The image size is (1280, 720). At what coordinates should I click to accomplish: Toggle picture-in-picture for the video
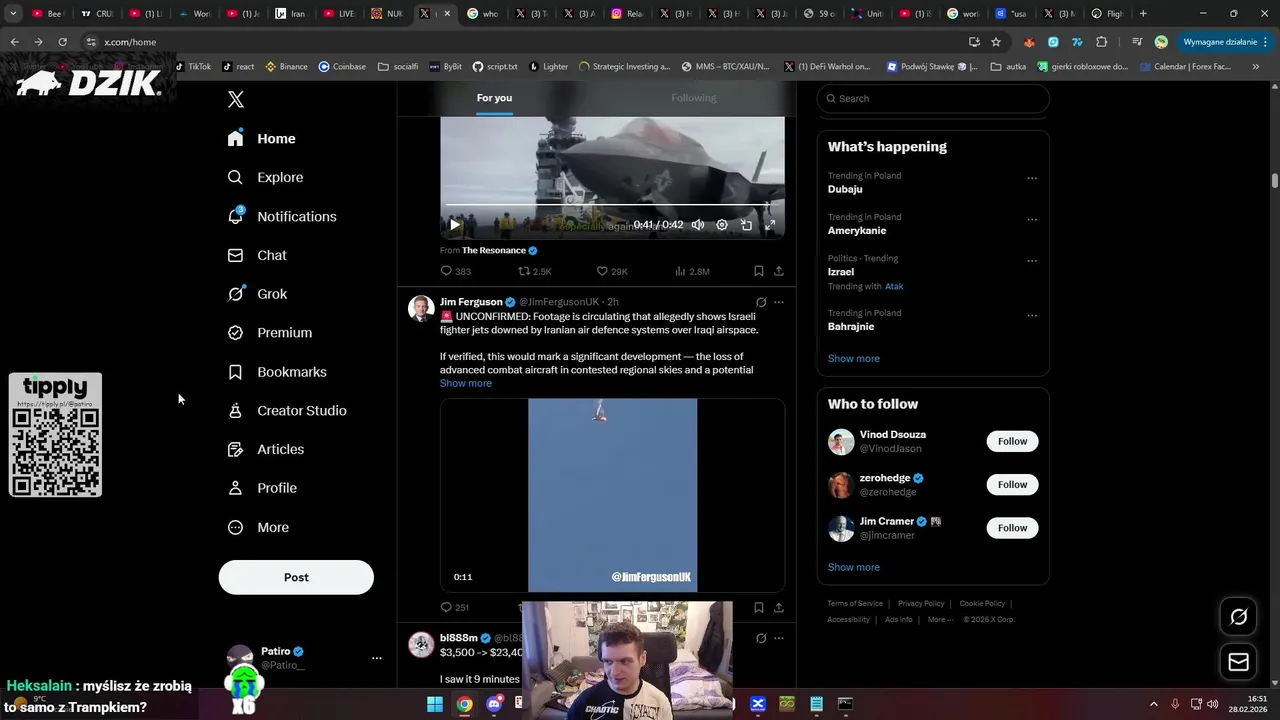(x=746, y=225)
